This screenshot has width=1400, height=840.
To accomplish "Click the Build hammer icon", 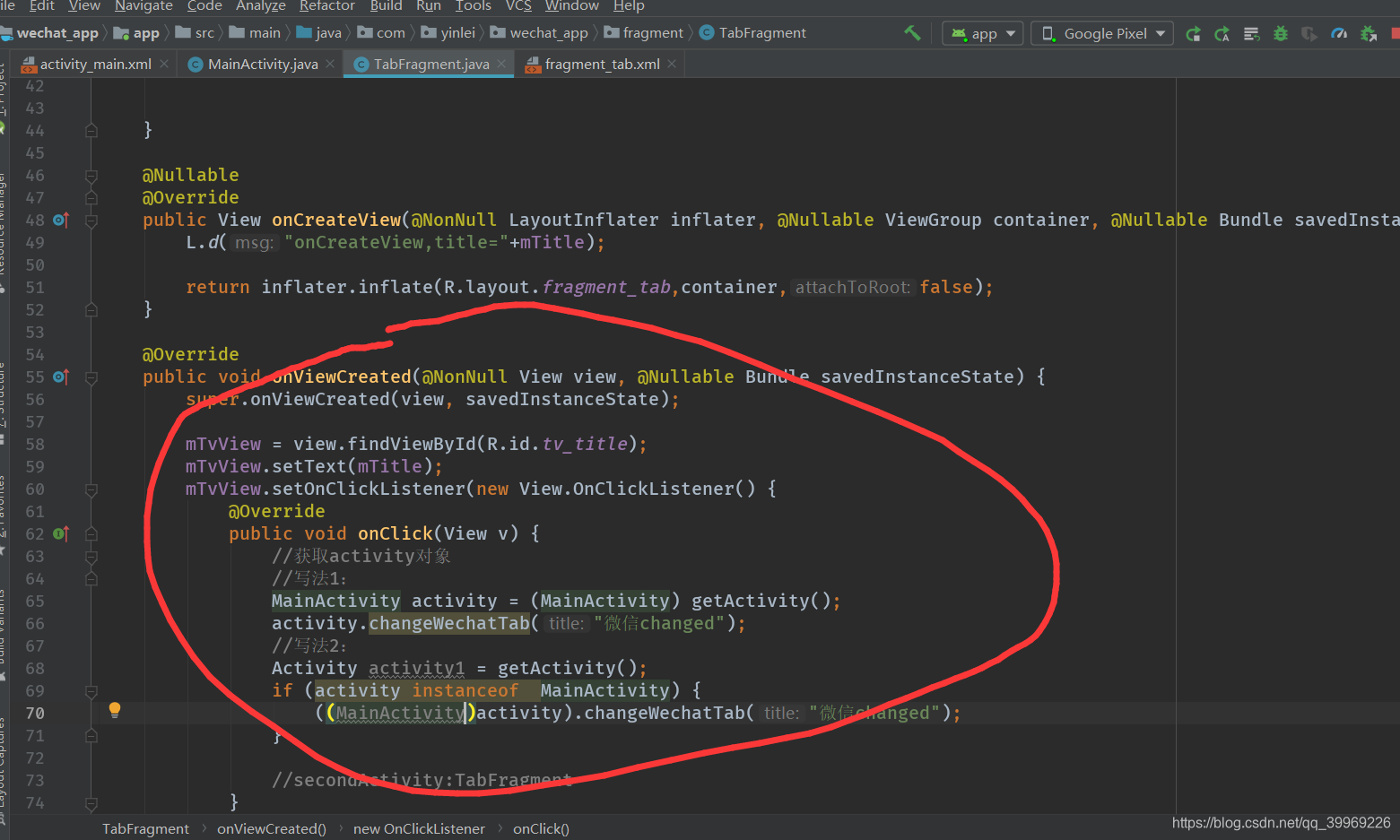I will pos(912,33).
